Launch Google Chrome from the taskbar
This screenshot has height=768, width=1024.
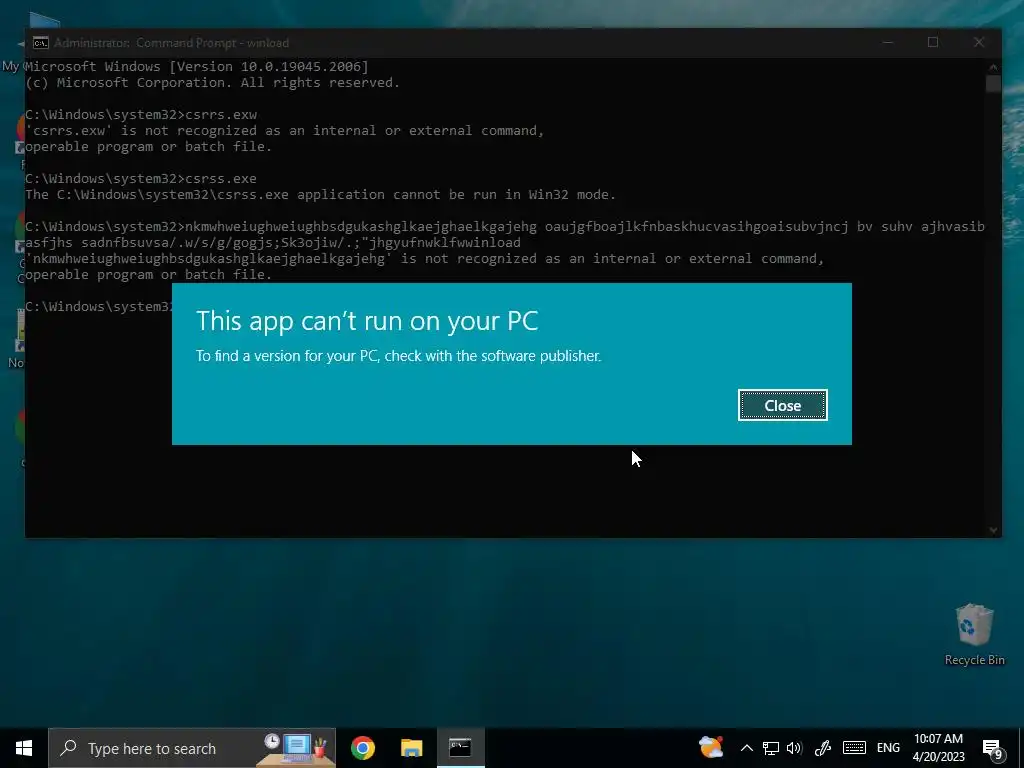(x=362, y=748)
